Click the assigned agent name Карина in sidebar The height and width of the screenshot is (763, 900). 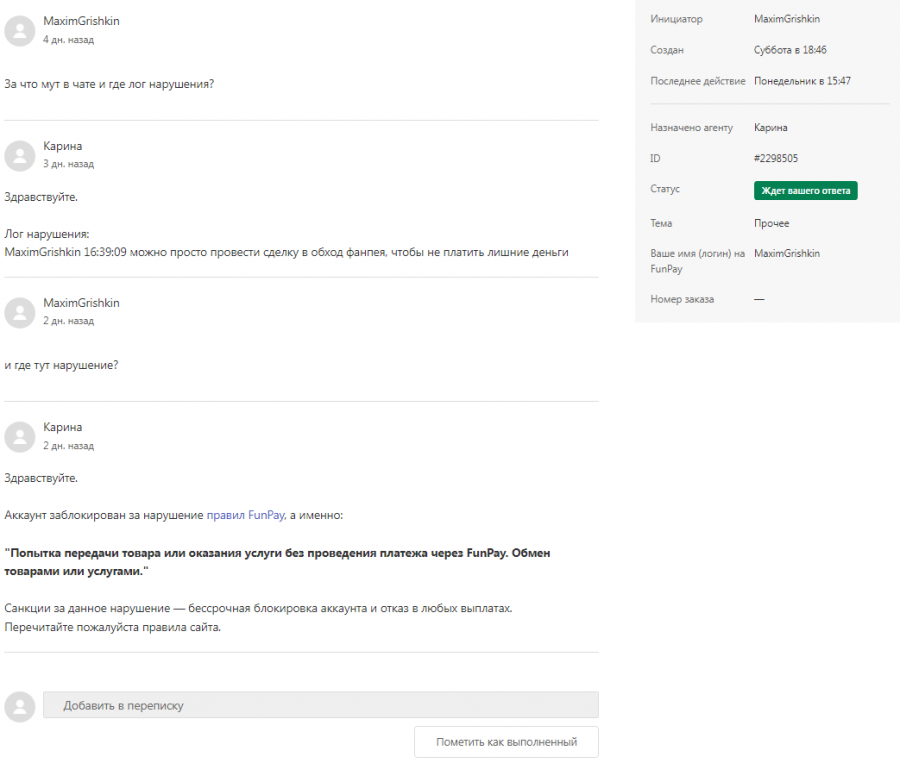[770, 127]
